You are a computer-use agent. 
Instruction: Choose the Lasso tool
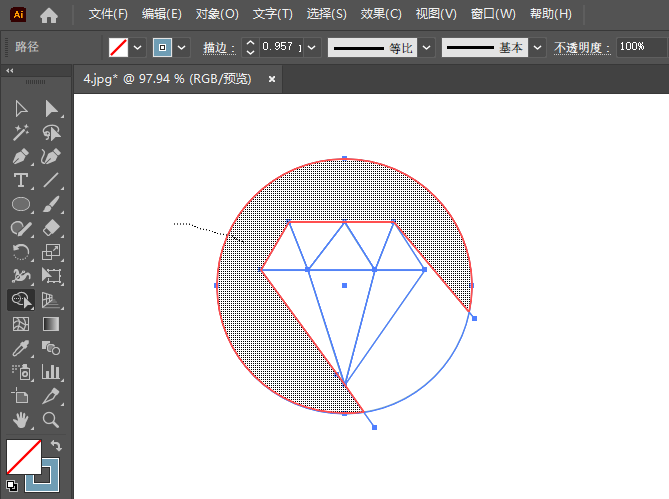pos(52,133)
